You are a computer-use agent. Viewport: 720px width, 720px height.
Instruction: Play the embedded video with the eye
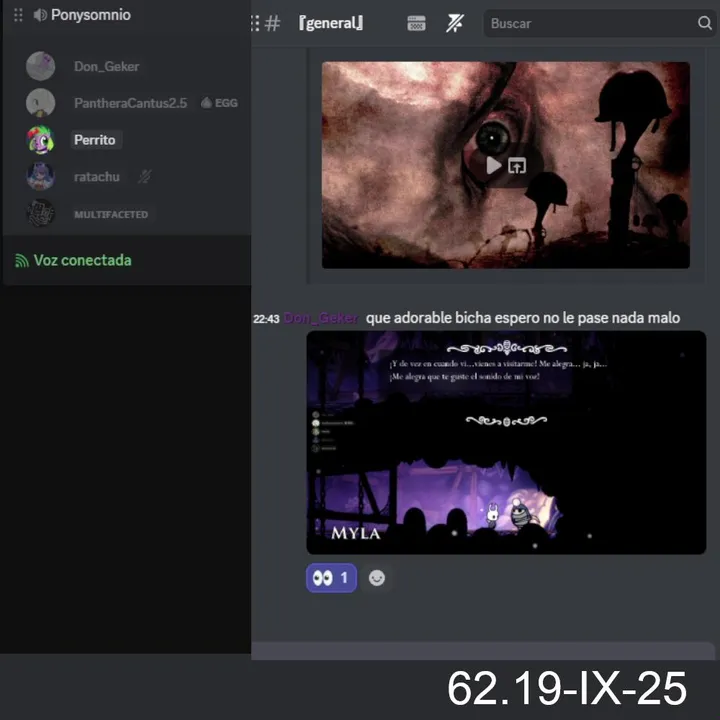tap(493, 166)
